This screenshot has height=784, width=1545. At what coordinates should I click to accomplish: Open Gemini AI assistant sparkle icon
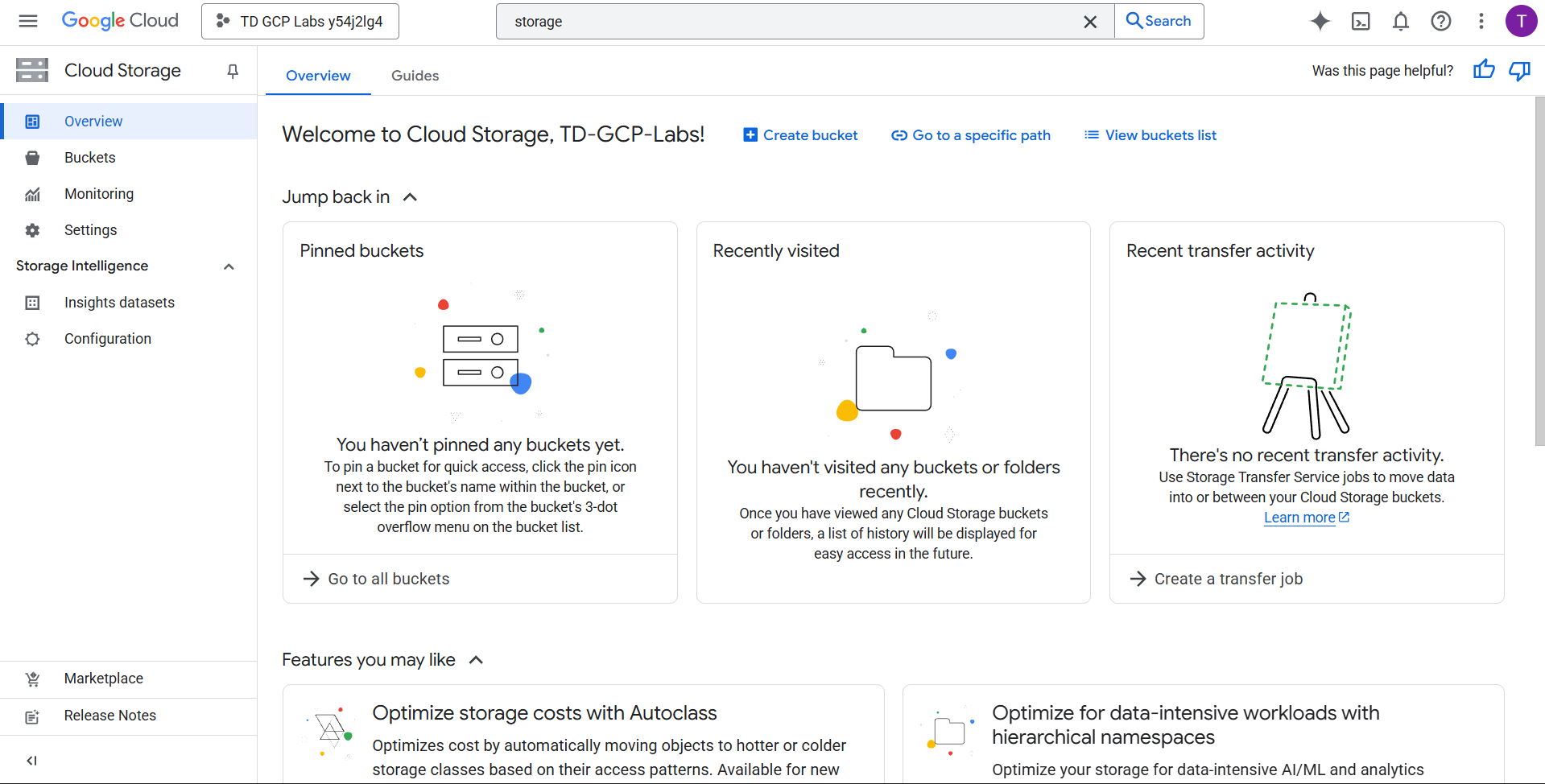[1320, 21]
